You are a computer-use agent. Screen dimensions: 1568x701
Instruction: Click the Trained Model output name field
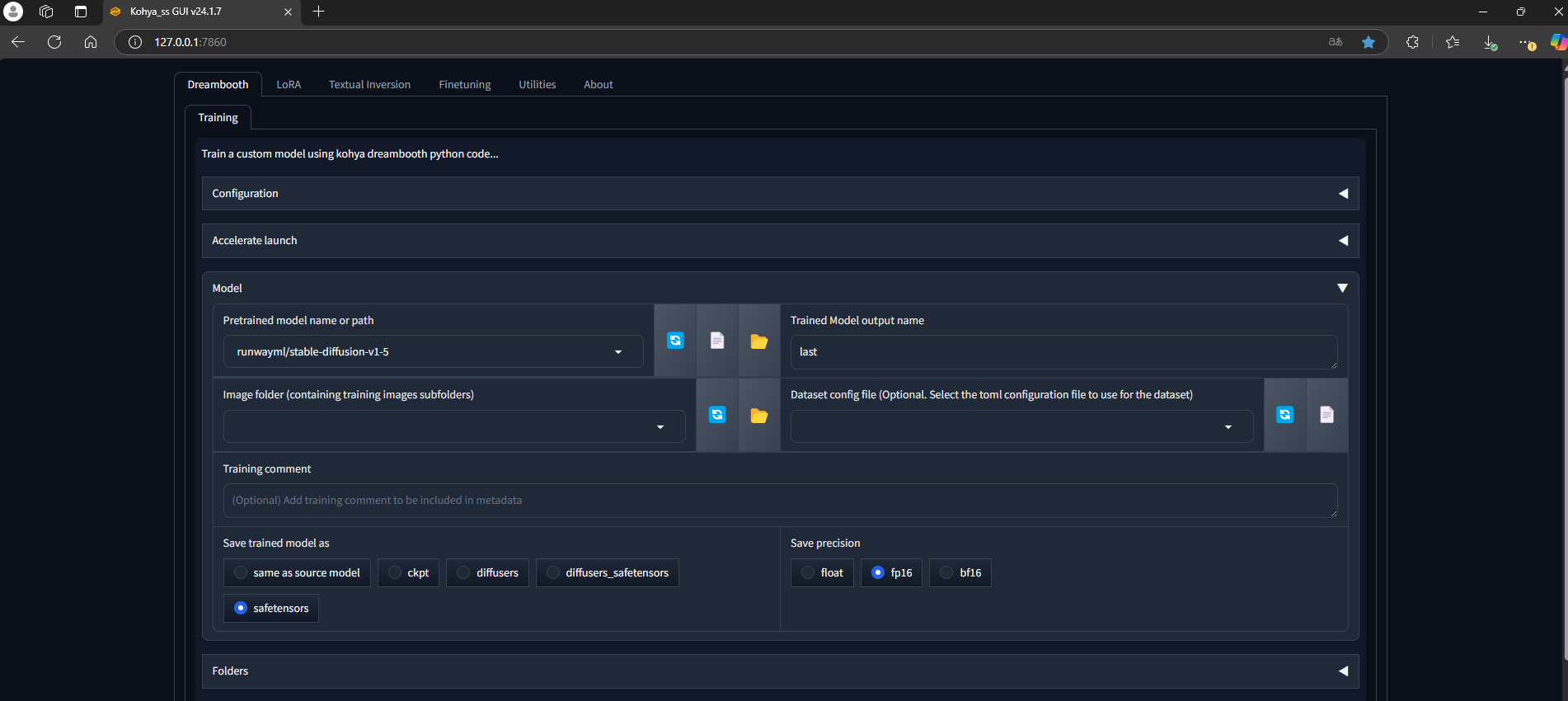click(x=1062, y=352)
